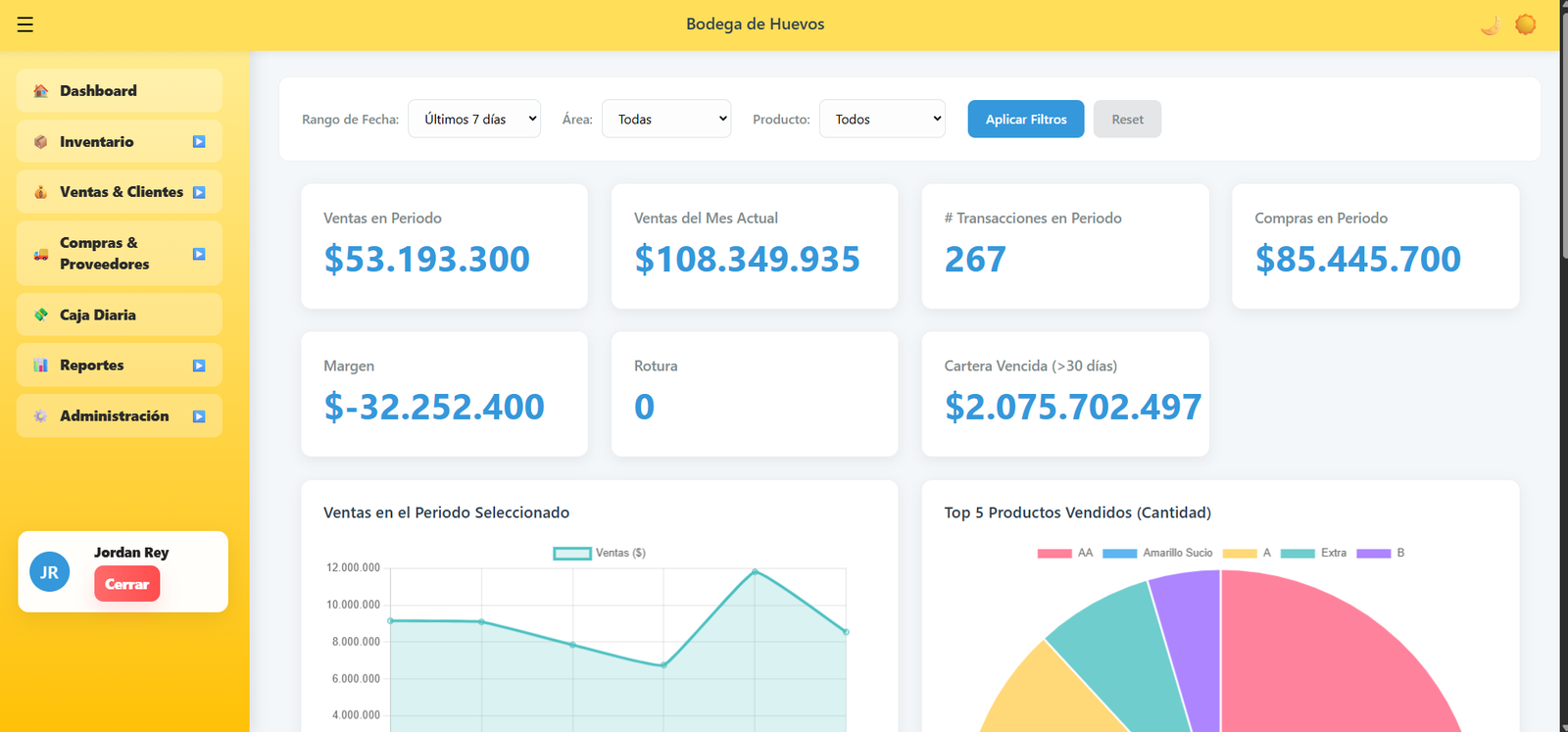Open Compras & Proveedores menu item
This screenshot has height=732, width=1568.
click(x=120, y=254)
